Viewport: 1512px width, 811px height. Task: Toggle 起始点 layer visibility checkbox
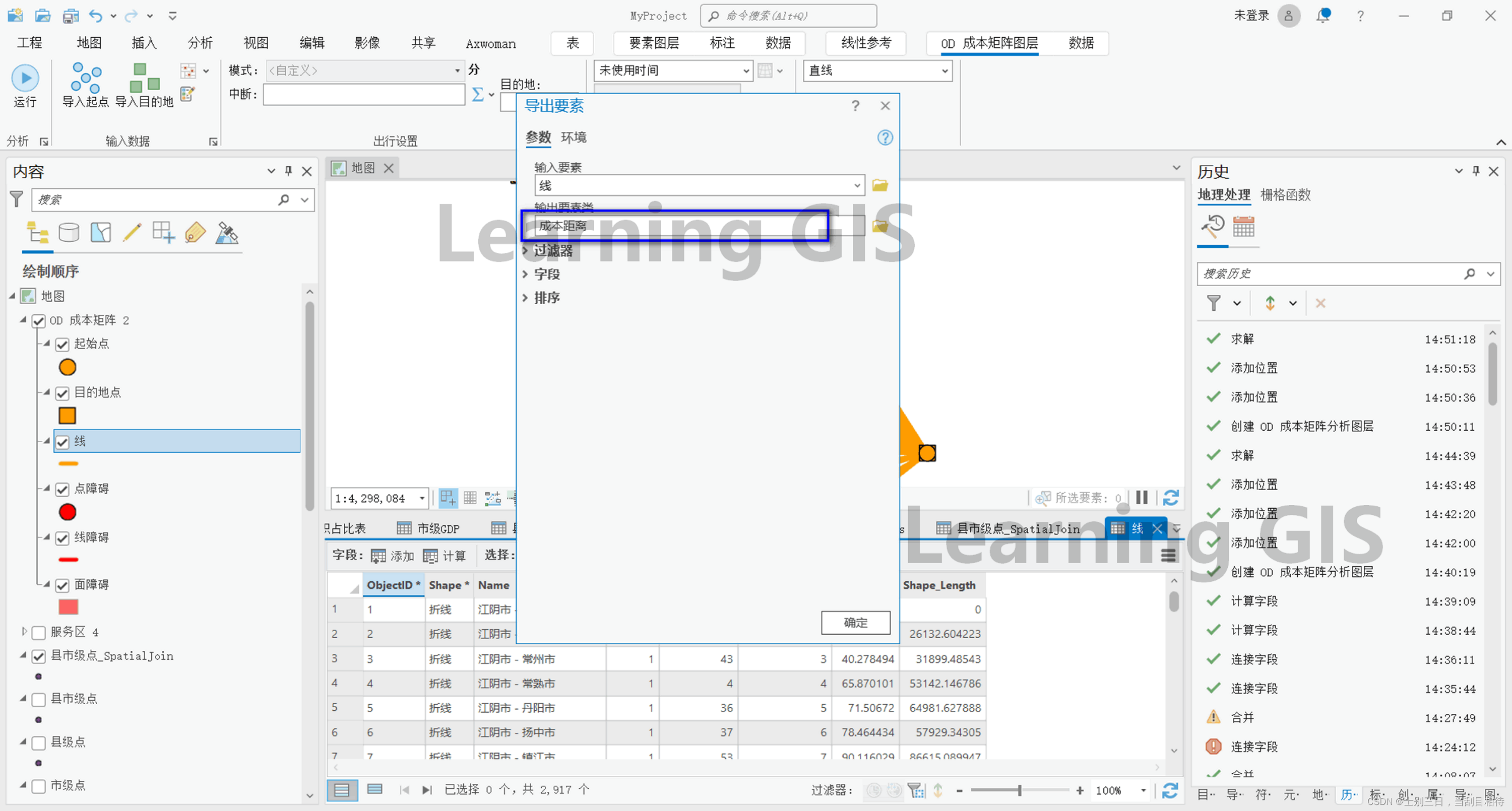tap(63, 344)
